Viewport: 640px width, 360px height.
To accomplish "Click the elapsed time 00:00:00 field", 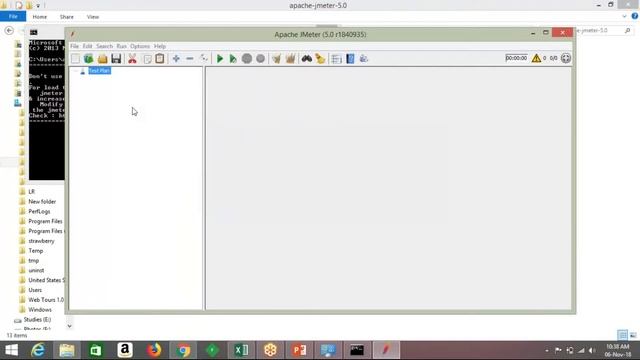I will pyautogui.click(x=516, y=58).
